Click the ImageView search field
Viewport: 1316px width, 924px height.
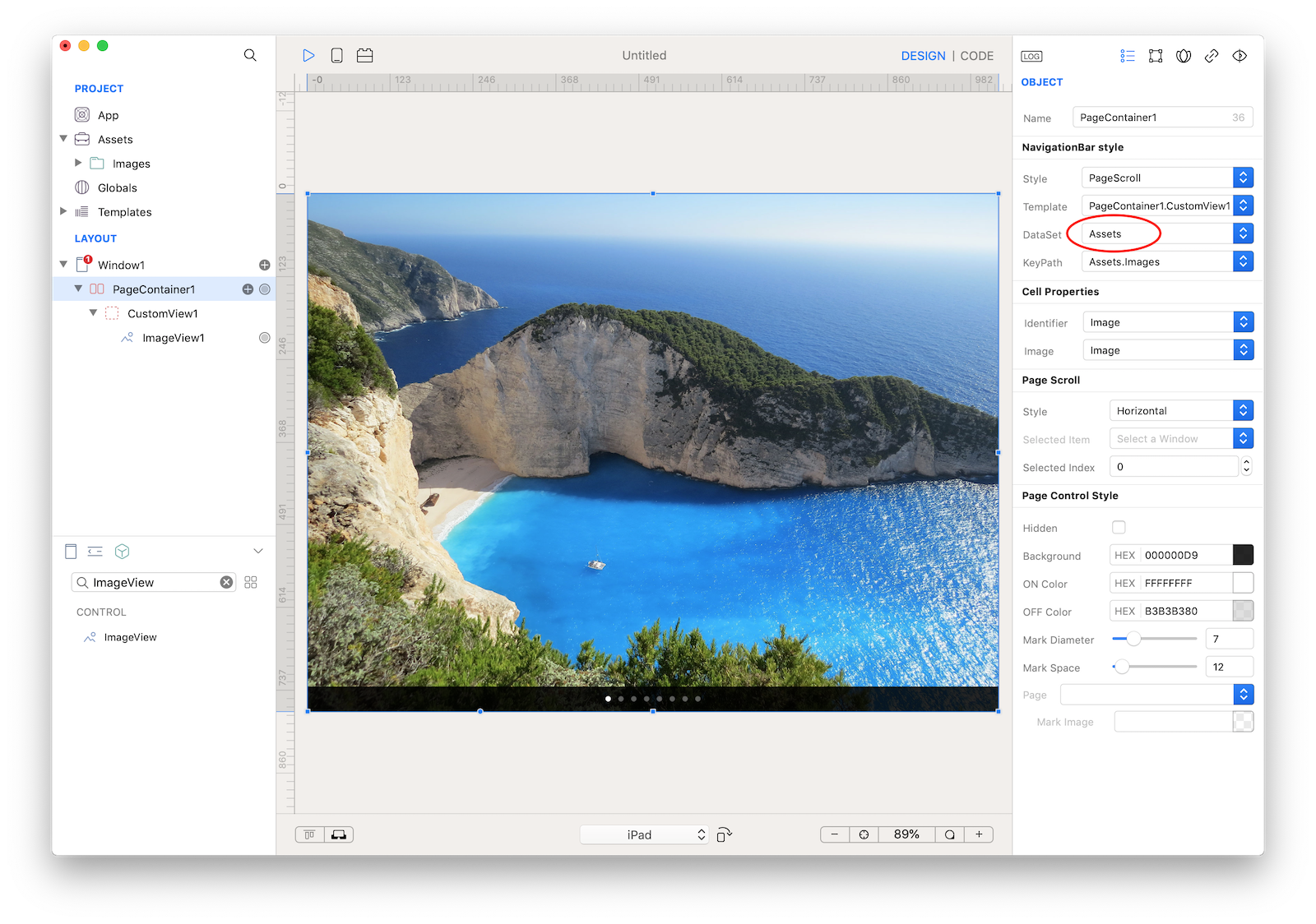[154, 582]
